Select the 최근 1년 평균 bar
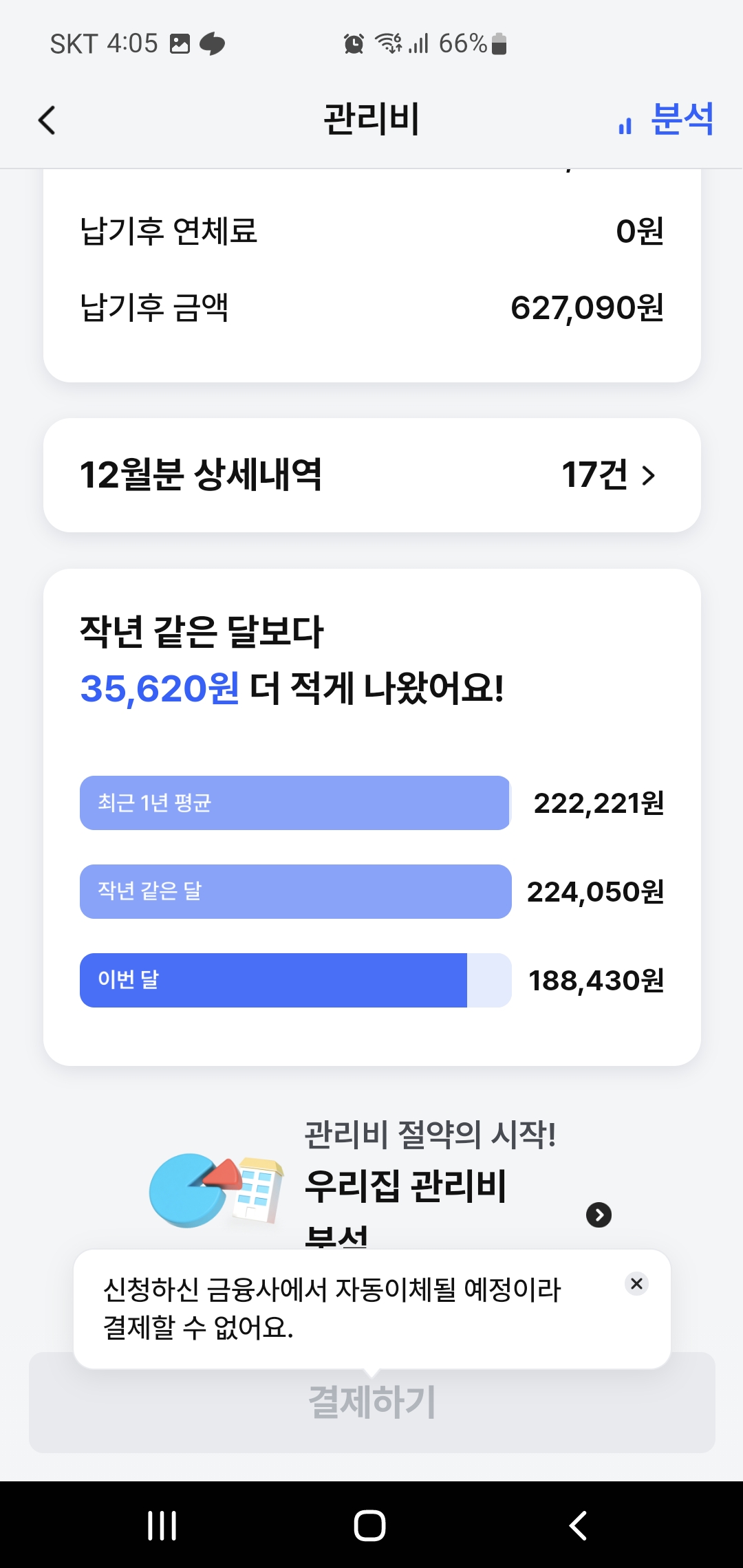This screenshot has height=1568, width=743. click(294, 803)
